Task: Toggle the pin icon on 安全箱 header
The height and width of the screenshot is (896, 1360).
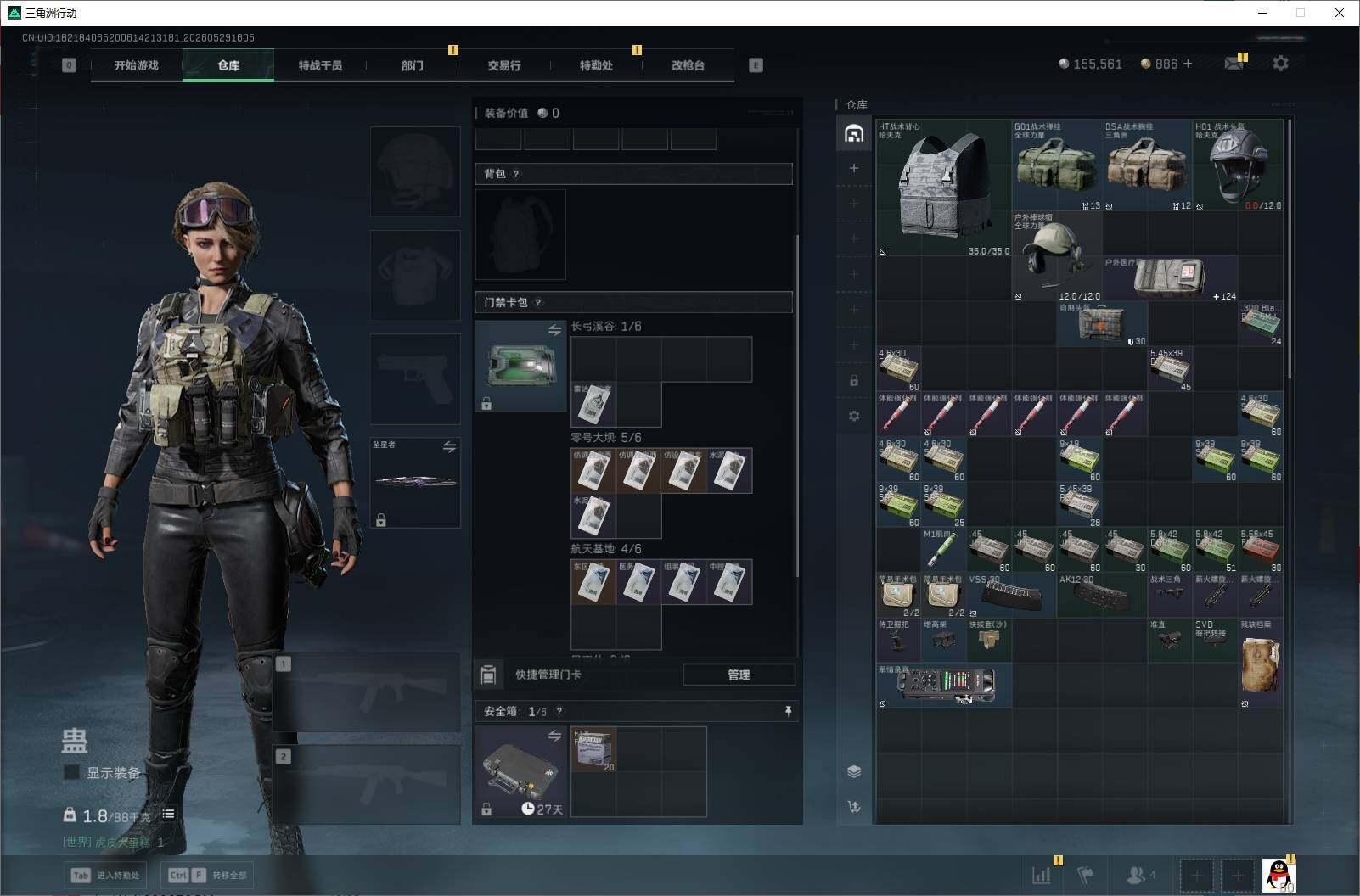Action: [788, 711]
